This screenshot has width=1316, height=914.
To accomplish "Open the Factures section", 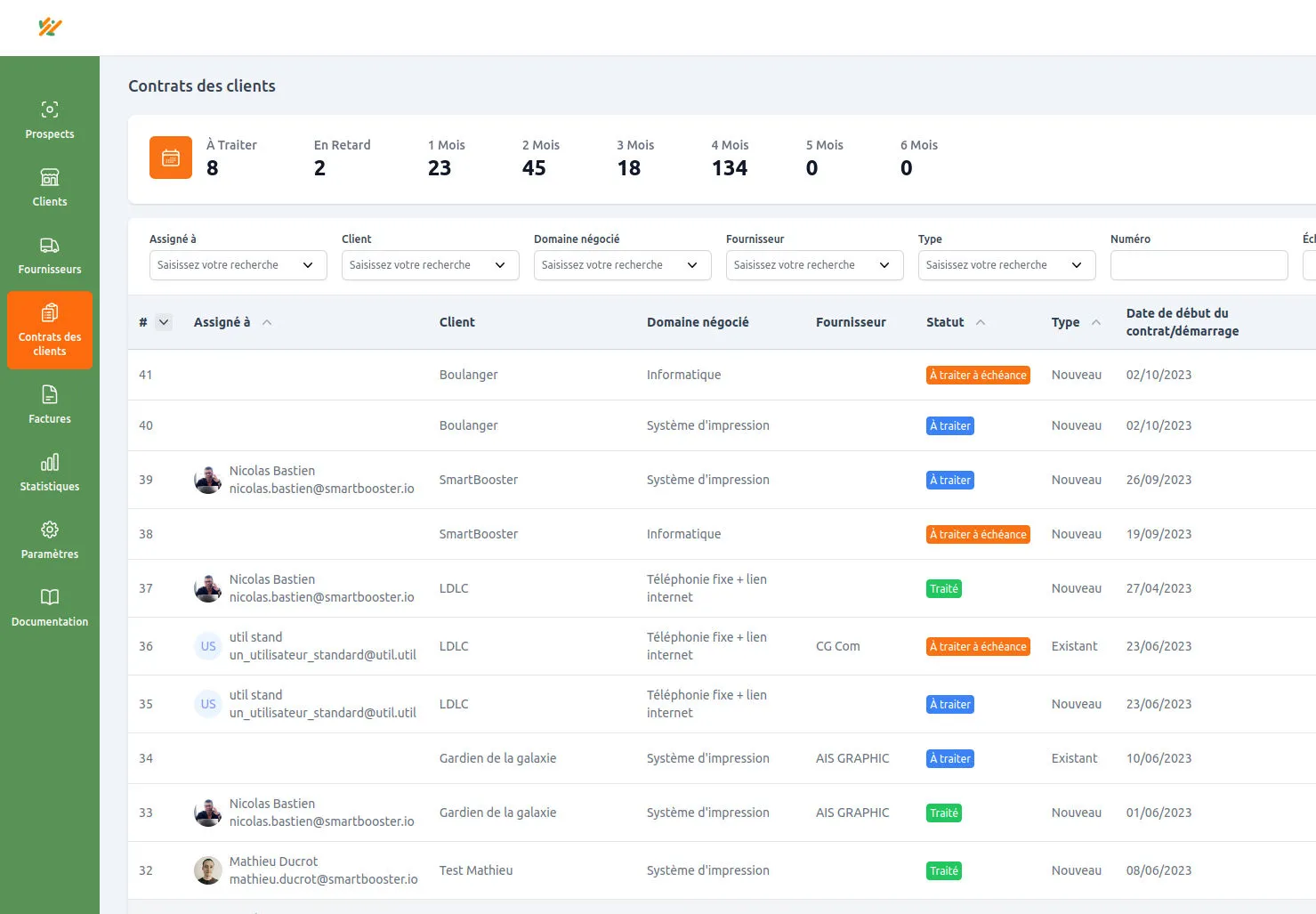I will pos(49,405).
